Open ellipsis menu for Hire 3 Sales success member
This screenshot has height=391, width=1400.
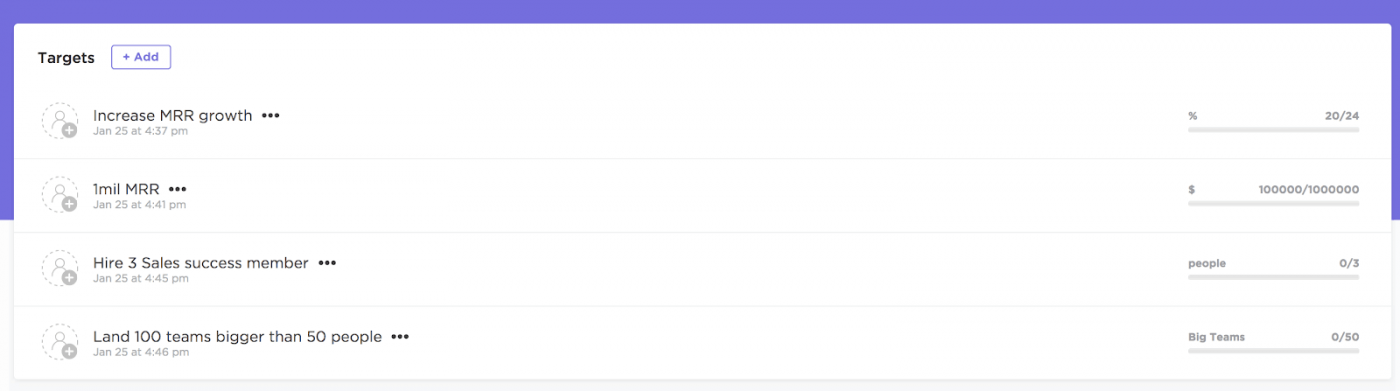tap(327, 263)
